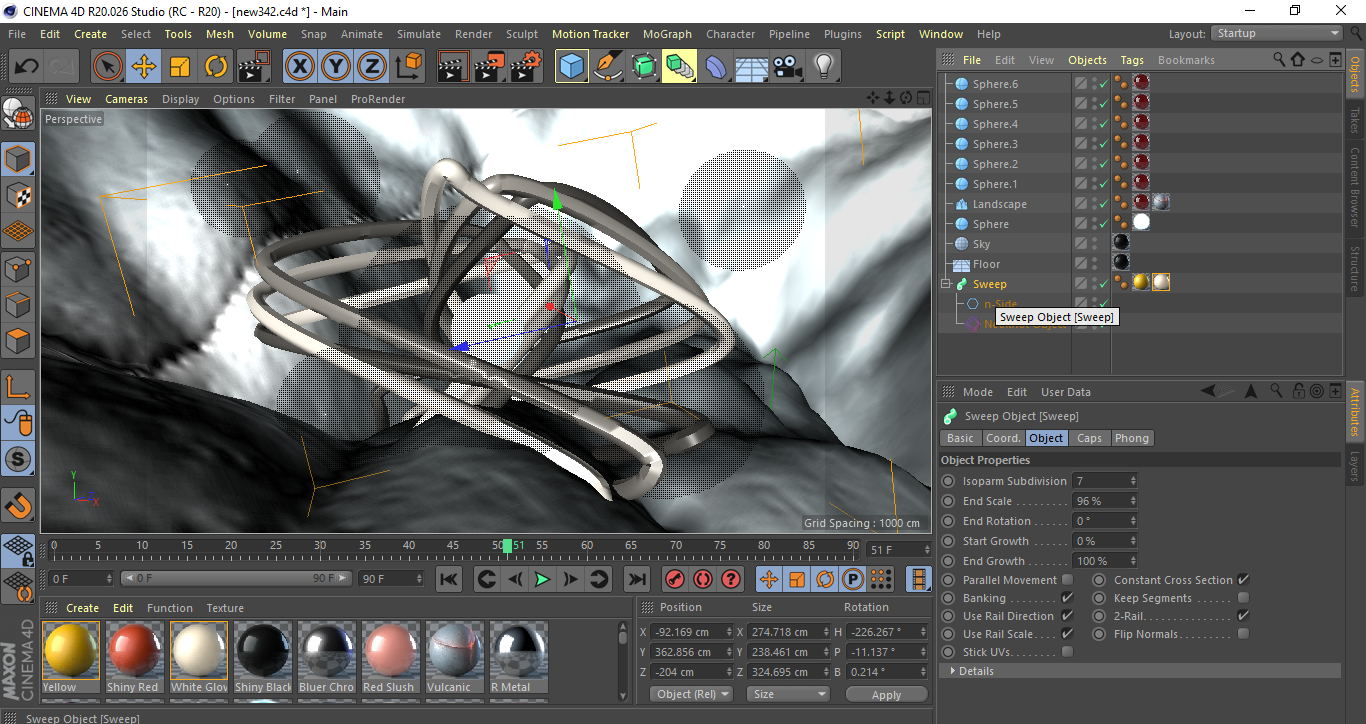Click record active objects keyframe button
Image resolution: width=1366 pixels, height=724 pixels.
tap(675, 579)
